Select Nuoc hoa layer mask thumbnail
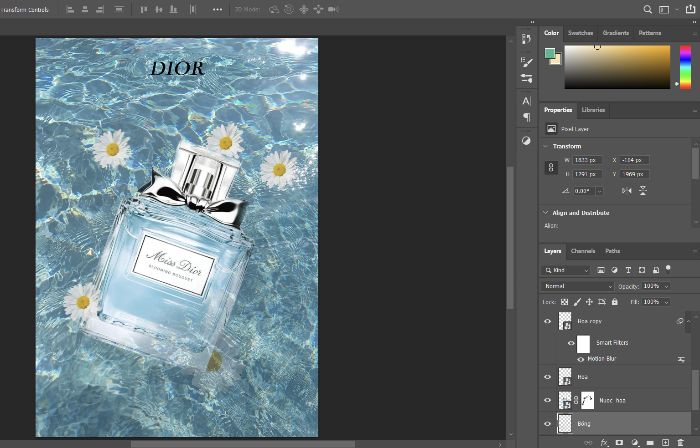This screenshot has width=700, height=448. tap(587, 400)
